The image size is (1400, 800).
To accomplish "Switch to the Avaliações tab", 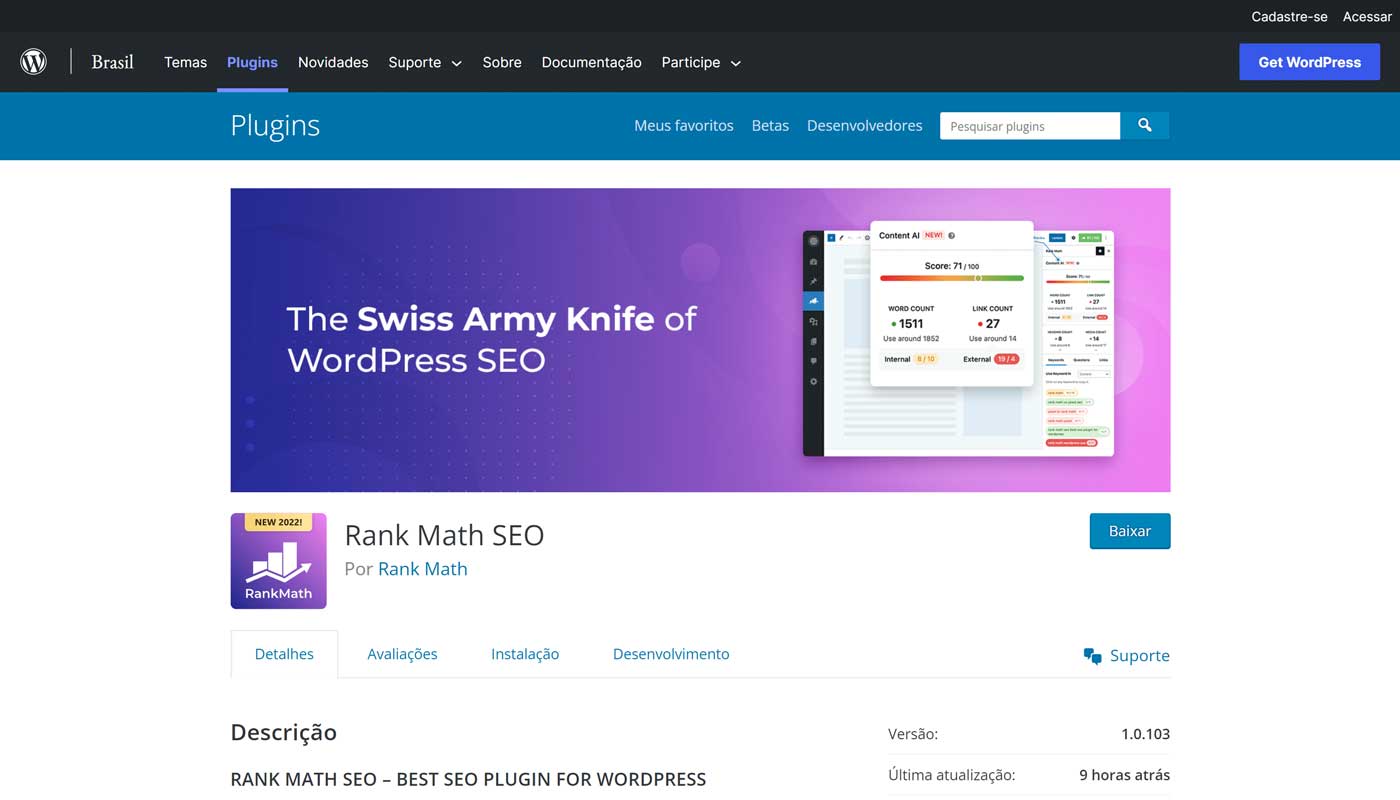I will pos(402,653).
